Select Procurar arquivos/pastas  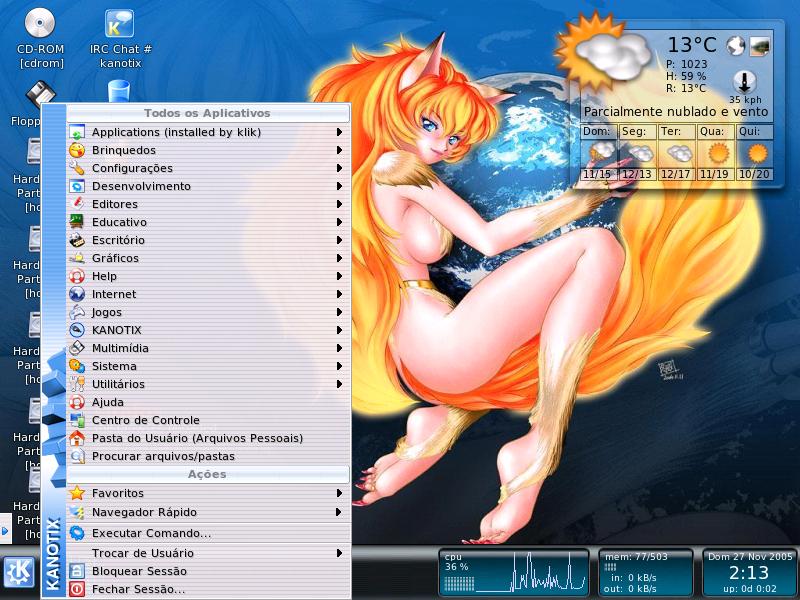(x=208, y=456)
